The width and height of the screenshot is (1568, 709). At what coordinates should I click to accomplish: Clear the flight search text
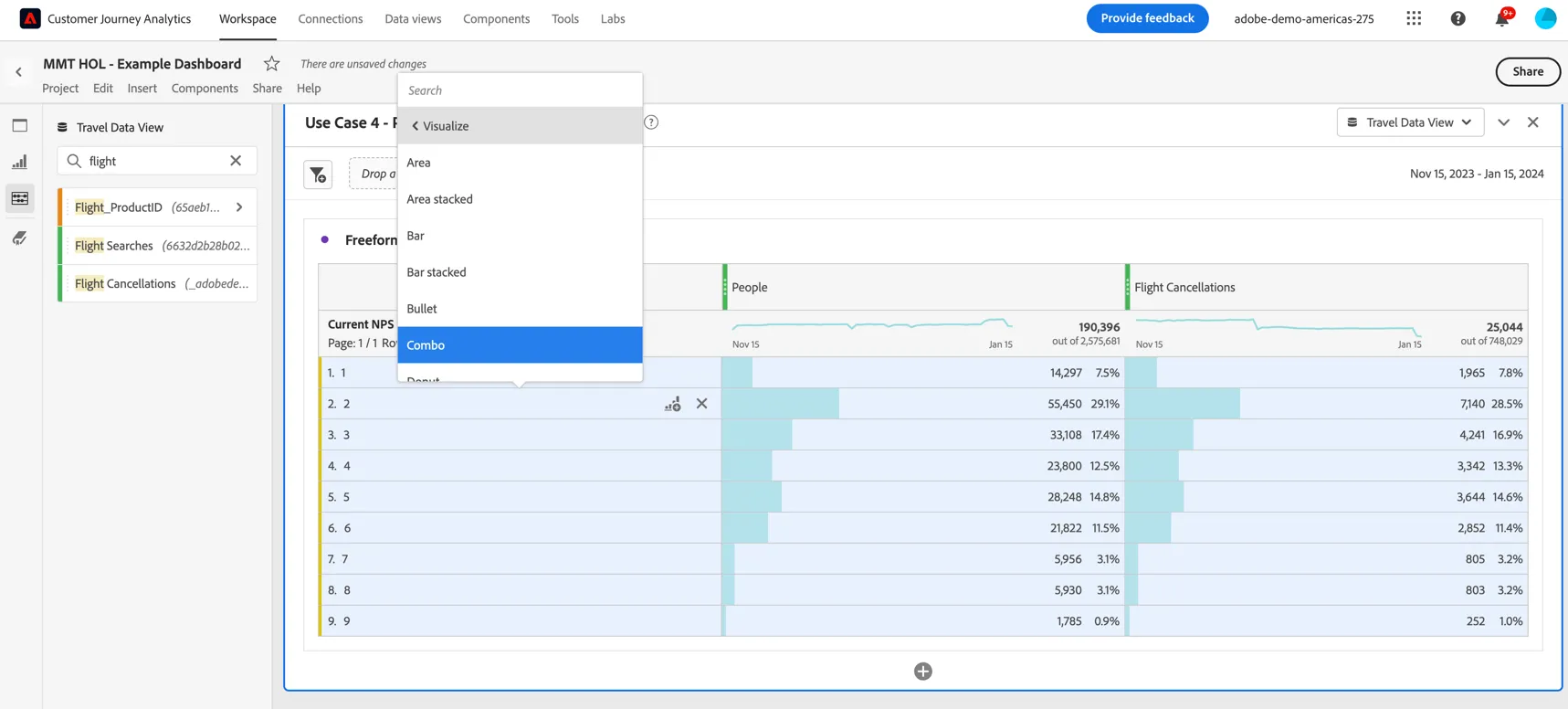(x=236, y=161)
